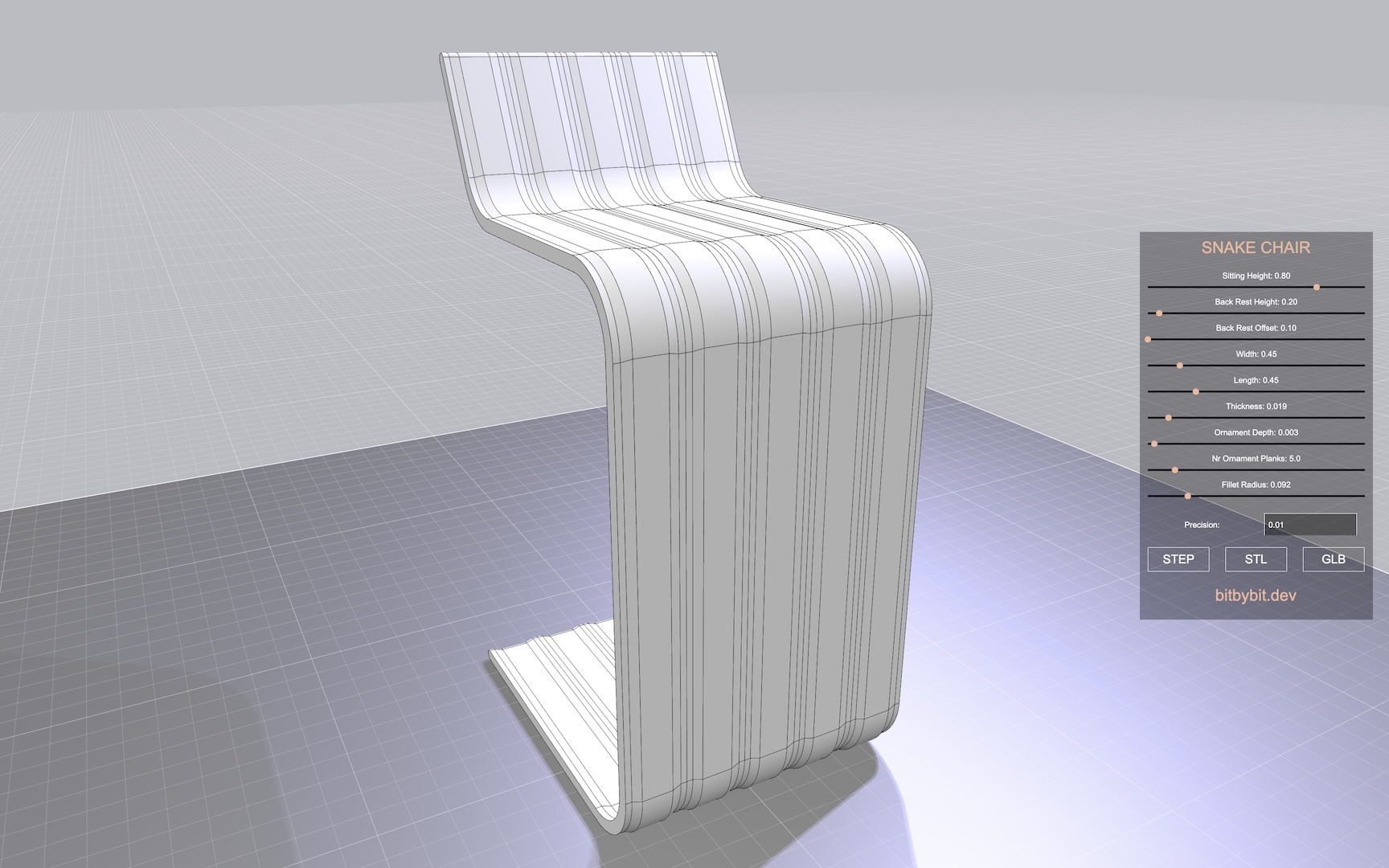
Task: Click the 'Nr Ornament Planks: 5.0' label
Action: tap(1256, 459)
